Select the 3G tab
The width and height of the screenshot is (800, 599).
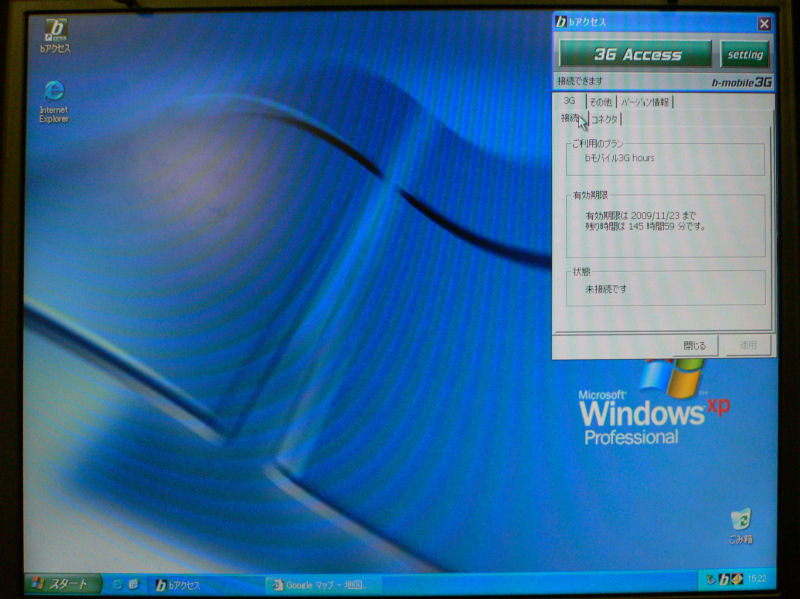click(570, 101)
